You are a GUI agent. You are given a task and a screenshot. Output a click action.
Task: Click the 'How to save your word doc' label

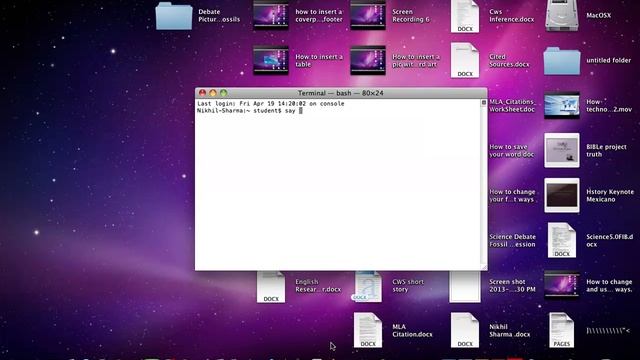pos(511,151)
